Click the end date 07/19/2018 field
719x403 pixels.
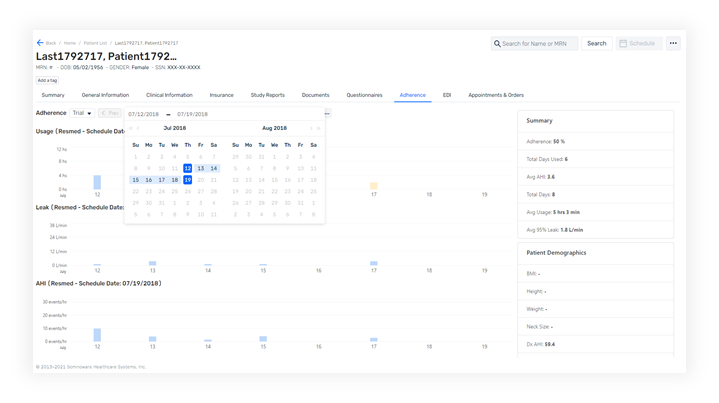tap(193, 114)
